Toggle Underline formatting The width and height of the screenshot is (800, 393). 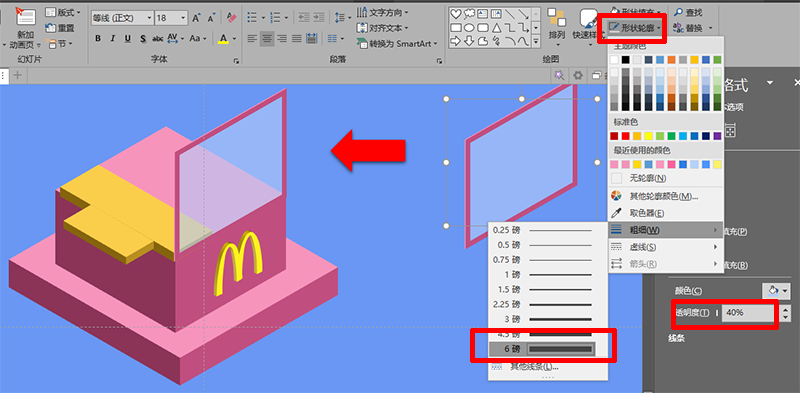point(128,38)
